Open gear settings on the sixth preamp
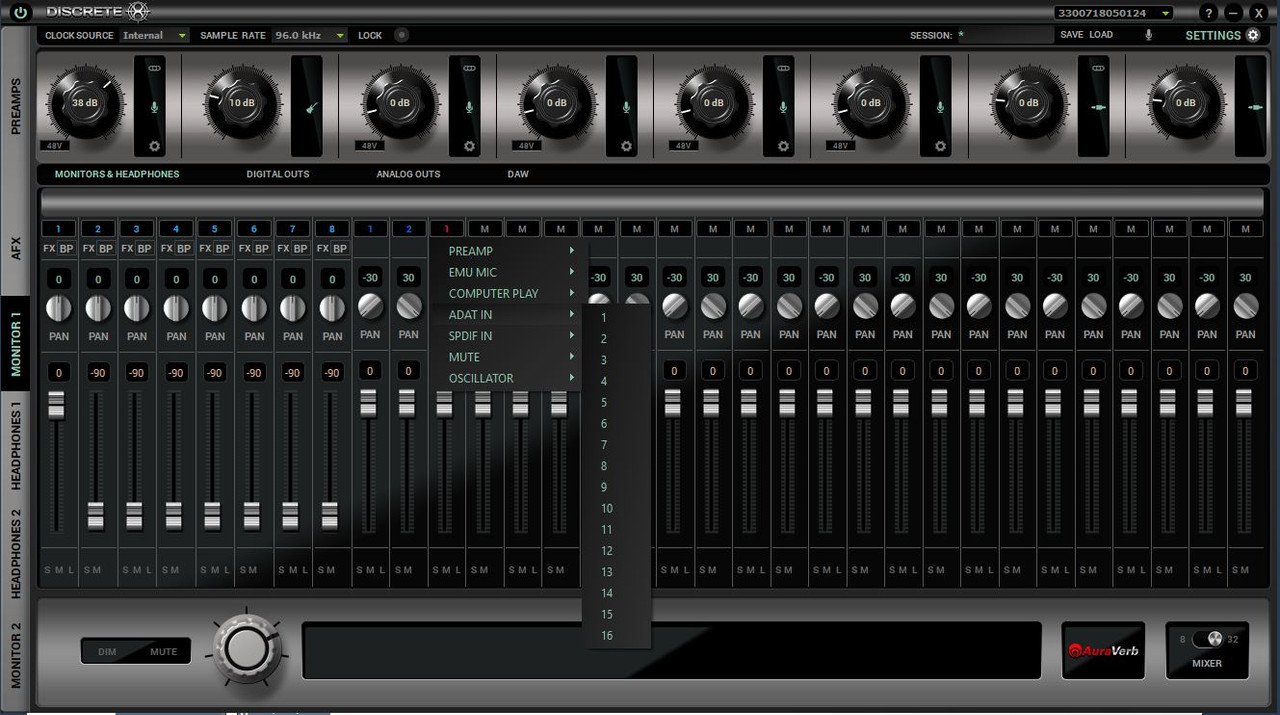This screenshot has width=1280, height=715. pos(940,146)
